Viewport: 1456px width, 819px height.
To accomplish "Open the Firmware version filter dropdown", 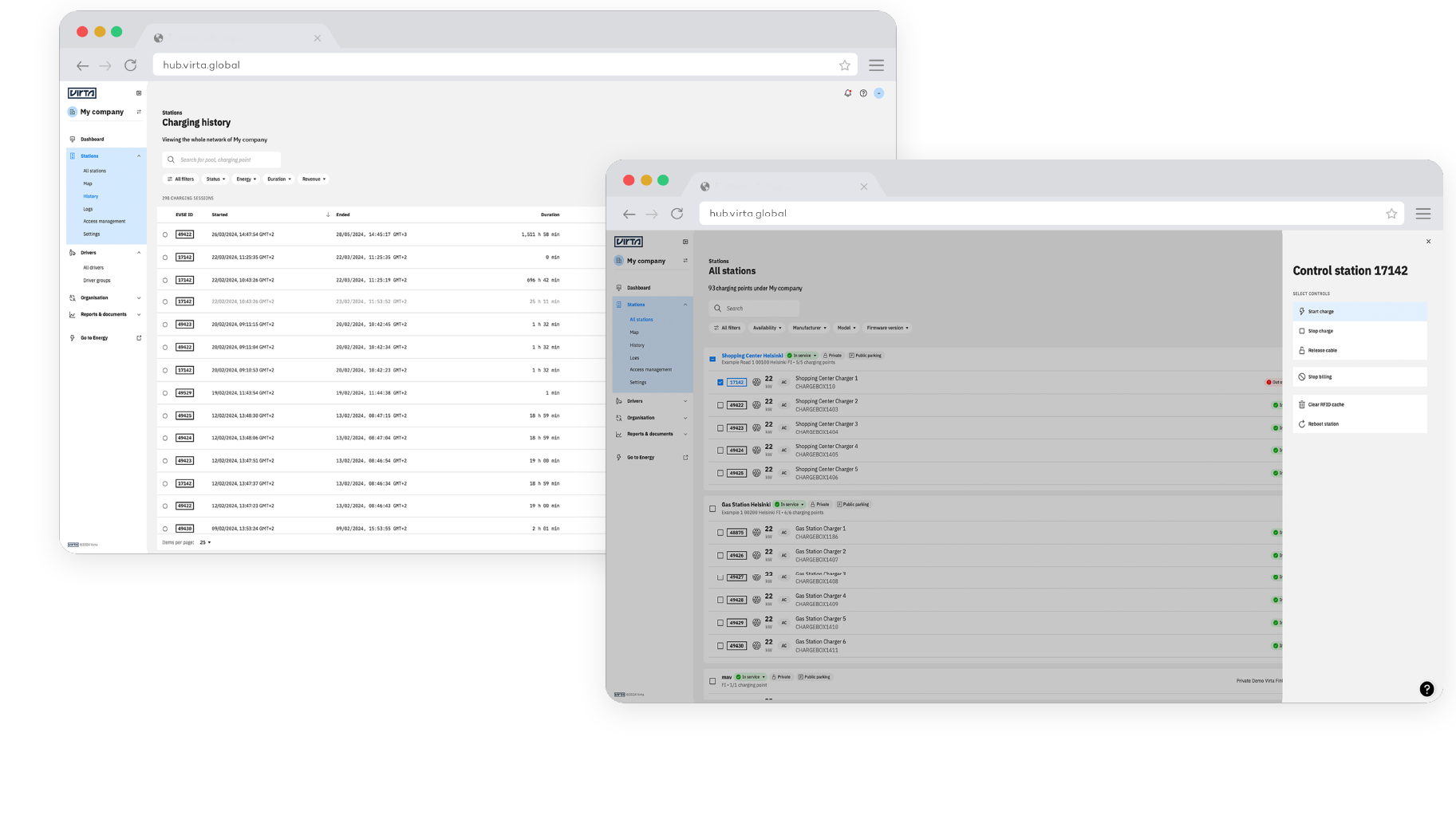I will (887, 328).
